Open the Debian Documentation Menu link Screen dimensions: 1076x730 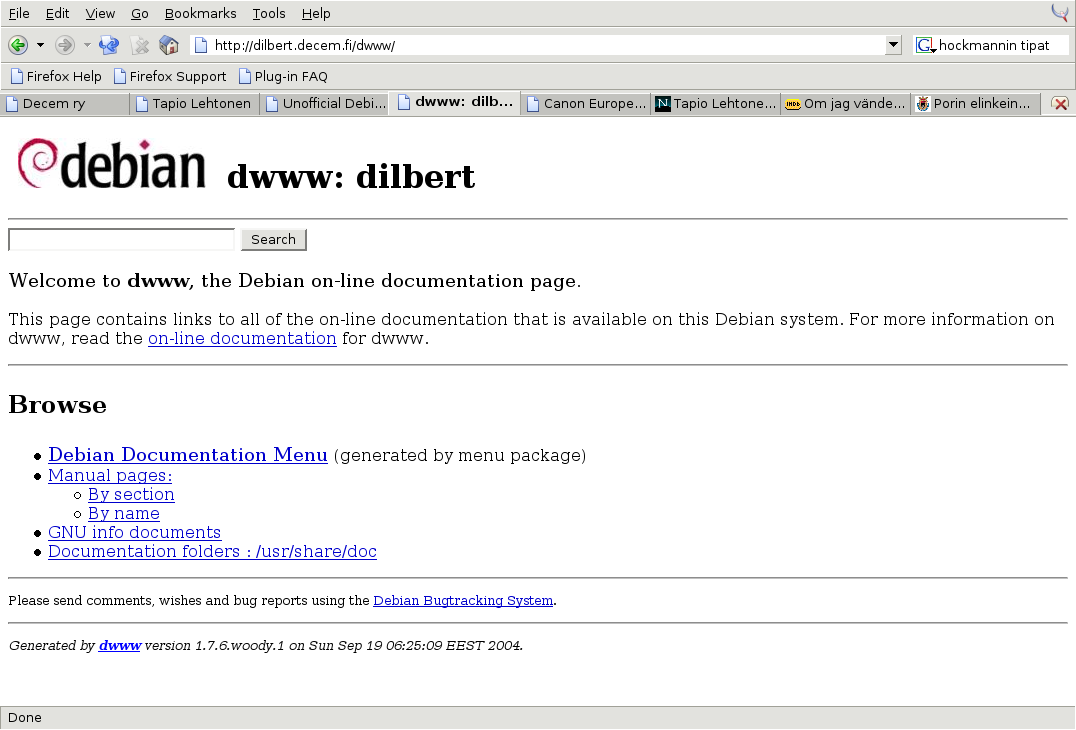pos(188,455)
